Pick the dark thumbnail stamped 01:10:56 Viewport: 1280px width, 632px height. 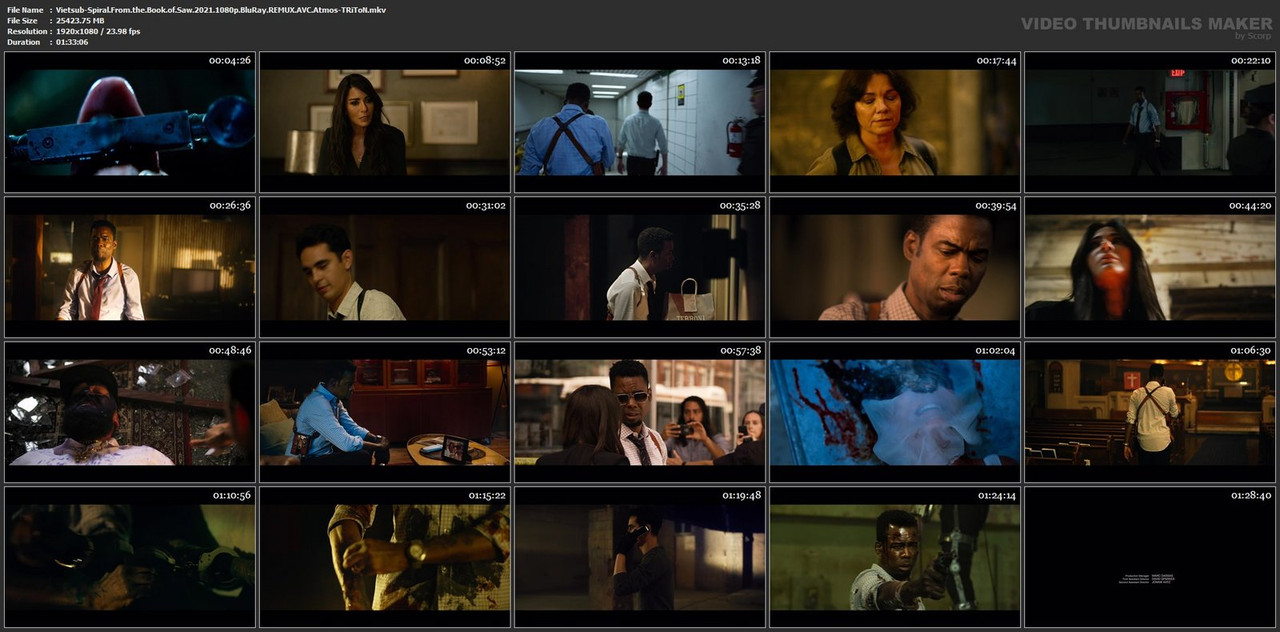130,557
